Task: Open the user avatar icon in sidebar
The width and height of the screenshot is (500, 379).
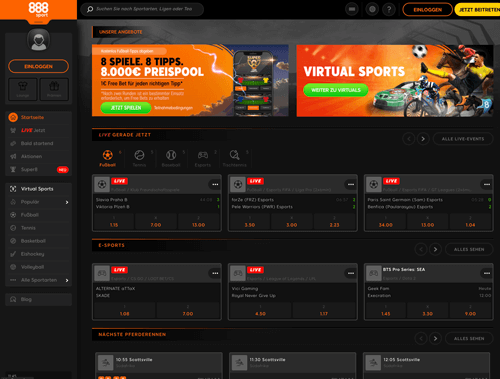Action: coord(39,40)
